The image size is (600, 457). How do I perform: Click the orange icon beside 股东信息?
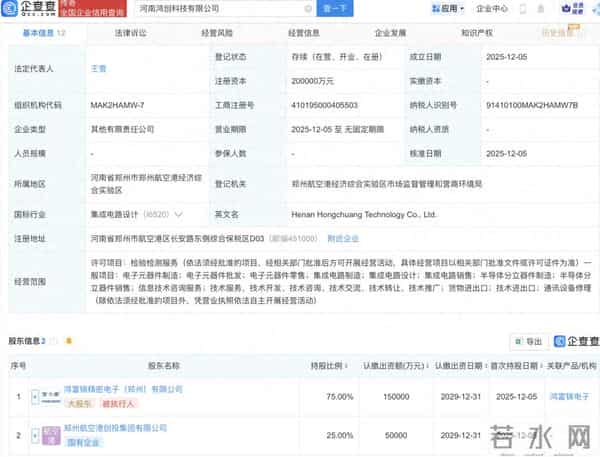point(69,340)
